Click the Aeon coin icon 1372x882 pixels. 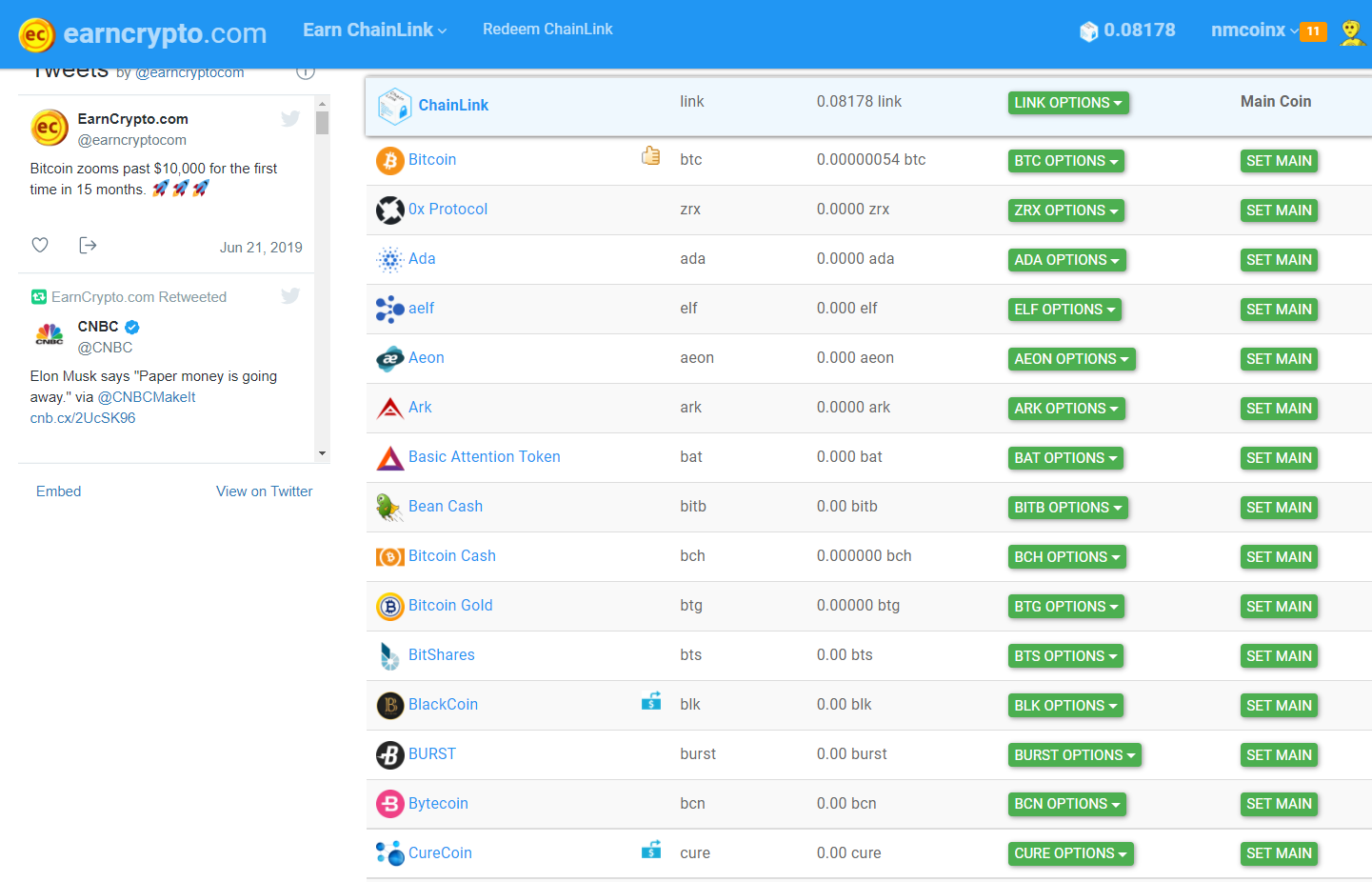389,359
